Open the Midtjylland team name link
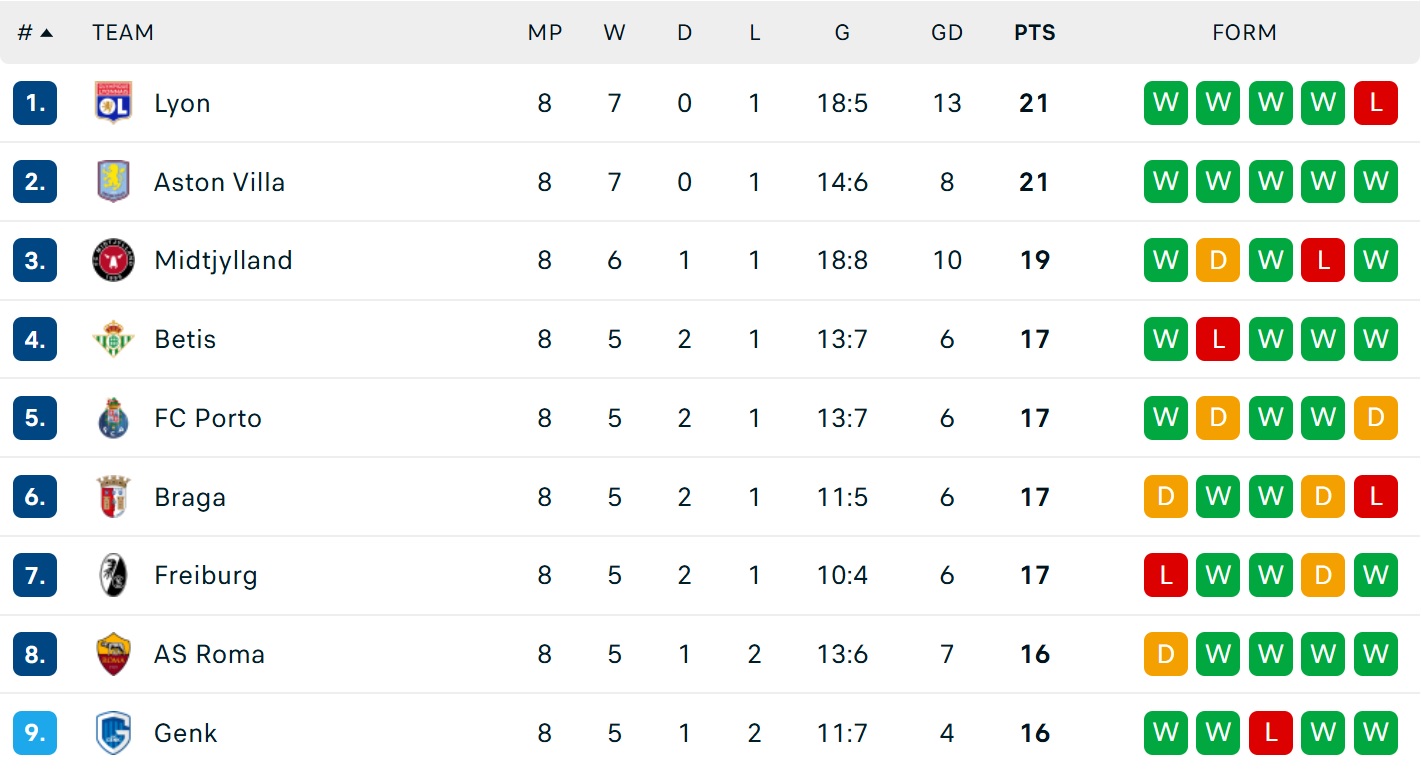1421x769 pixels. point(223,261)
